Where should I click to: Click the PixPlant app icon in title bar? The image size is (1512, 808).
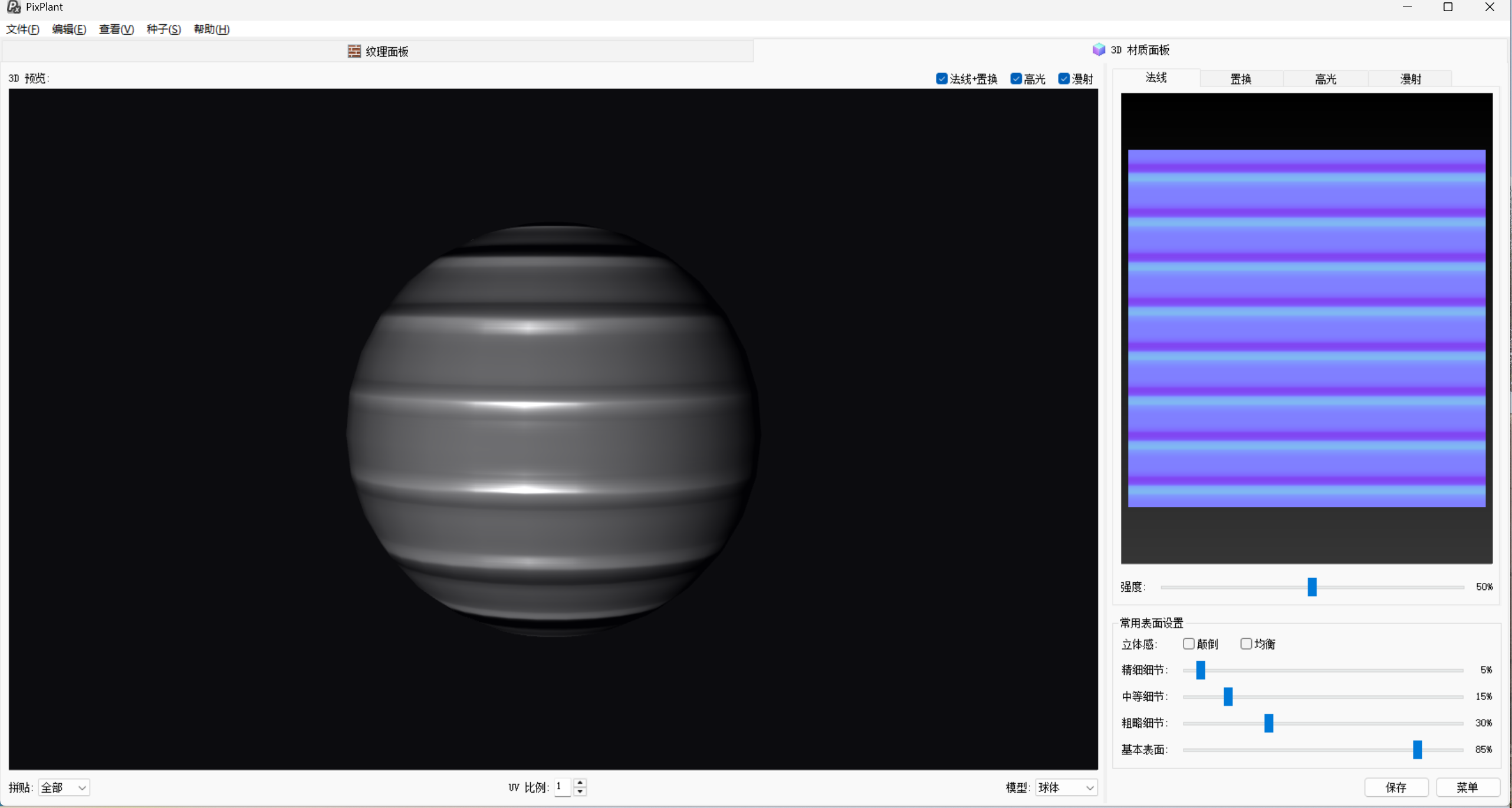13,7
